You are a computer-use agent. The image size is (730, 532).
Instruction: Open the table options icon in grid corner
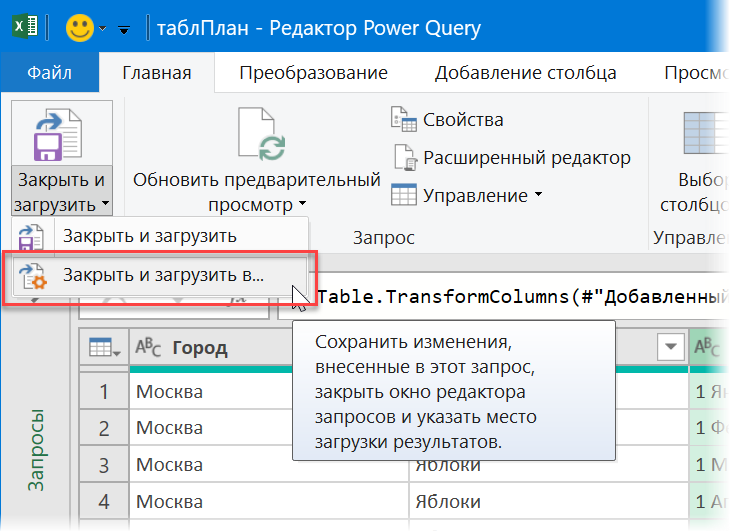coord(105,347)
